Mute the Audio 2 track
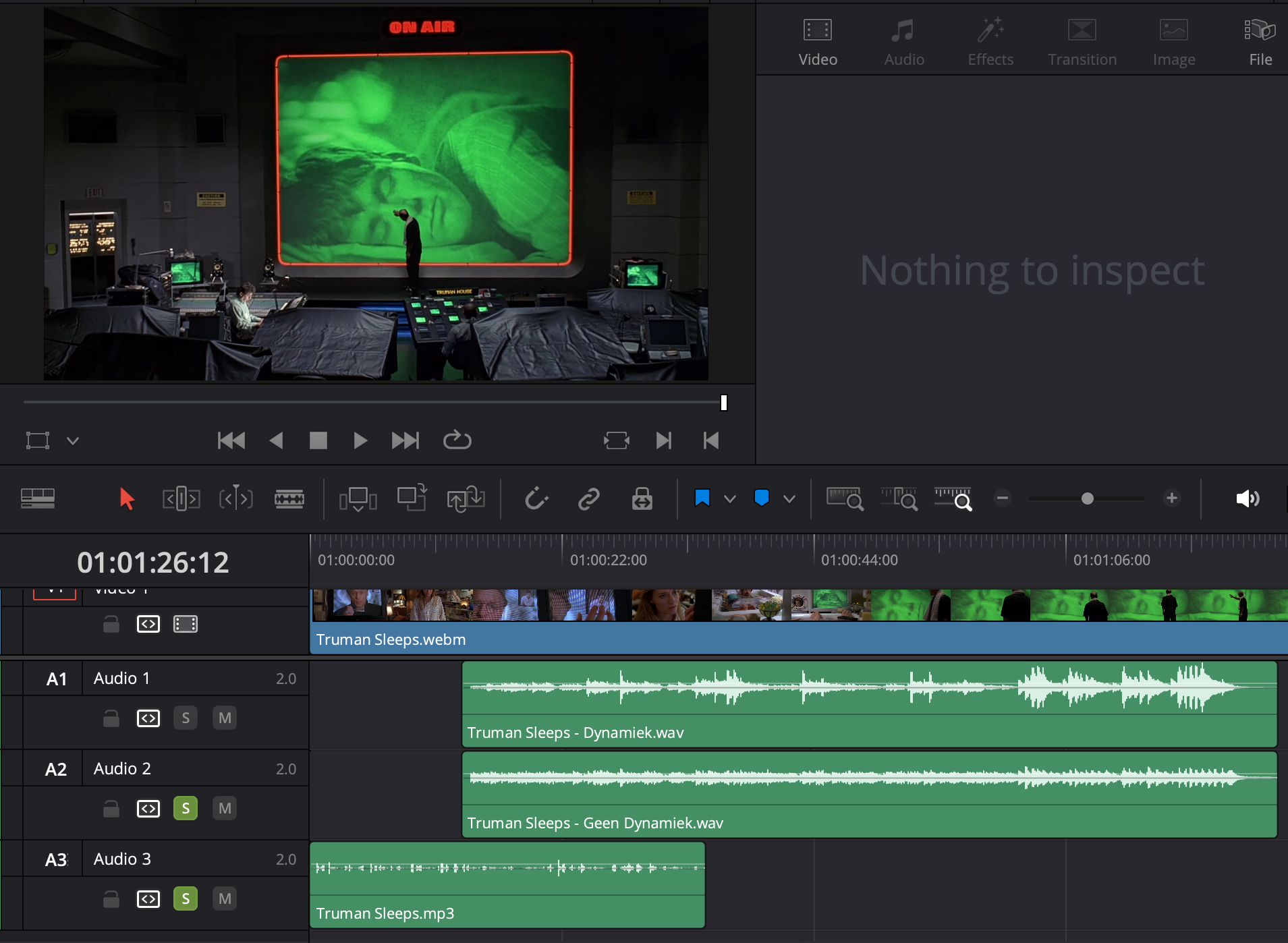Screen dimensions: 1288x943 pyautogui.click(x=225, y=809)
